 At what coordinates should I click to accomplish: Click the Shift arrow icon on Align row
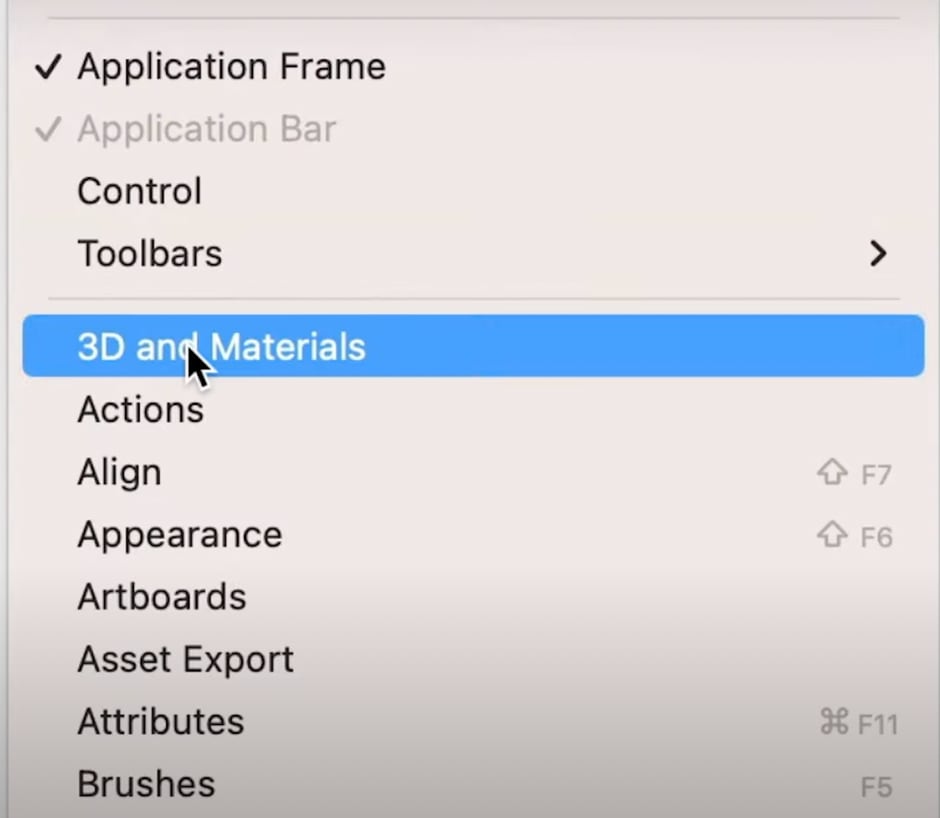click(832, 474)
